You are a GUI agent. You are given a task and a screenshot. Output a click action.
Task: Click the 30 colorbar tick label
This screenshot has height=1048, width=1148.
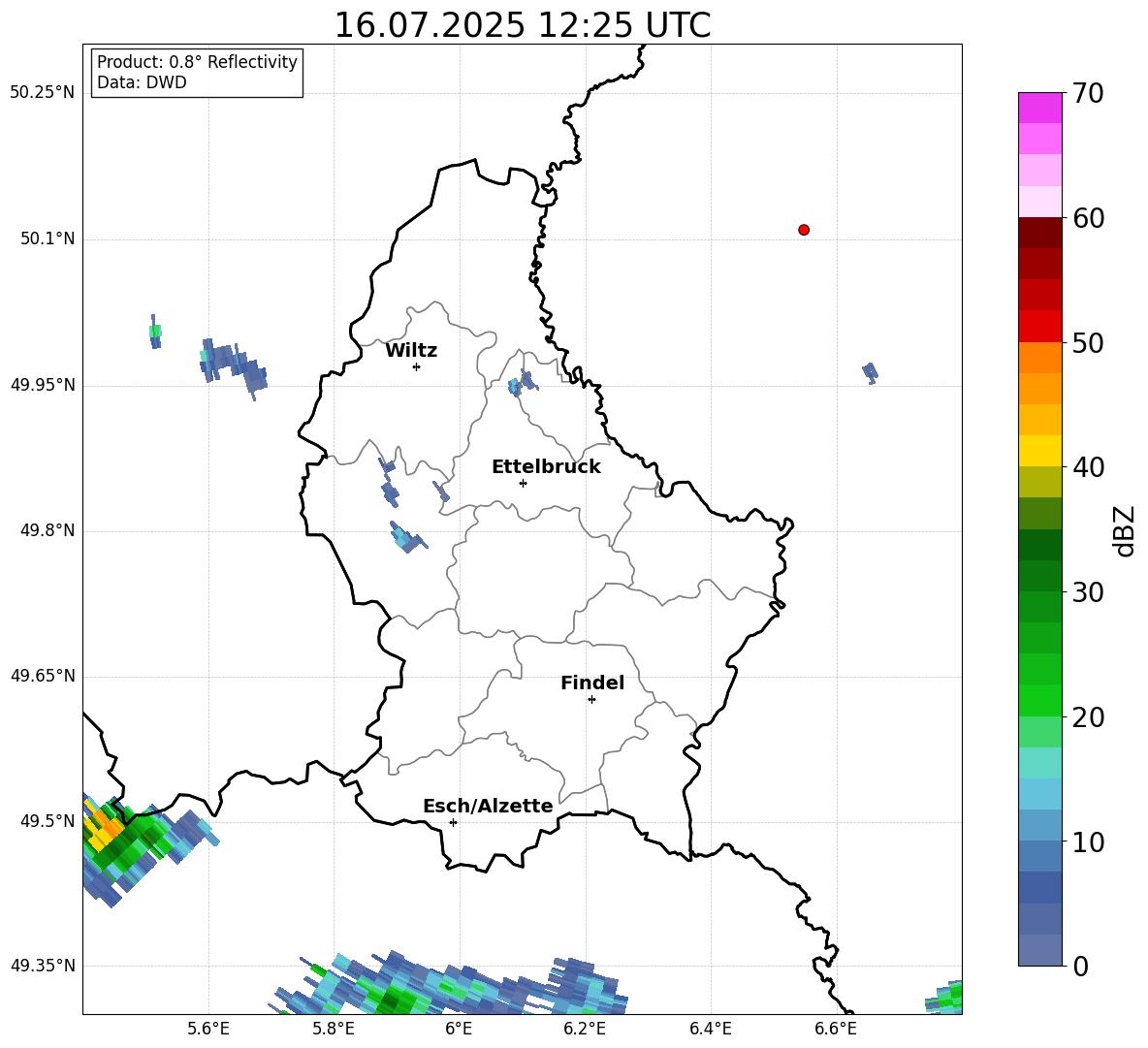pos(1088,592)
